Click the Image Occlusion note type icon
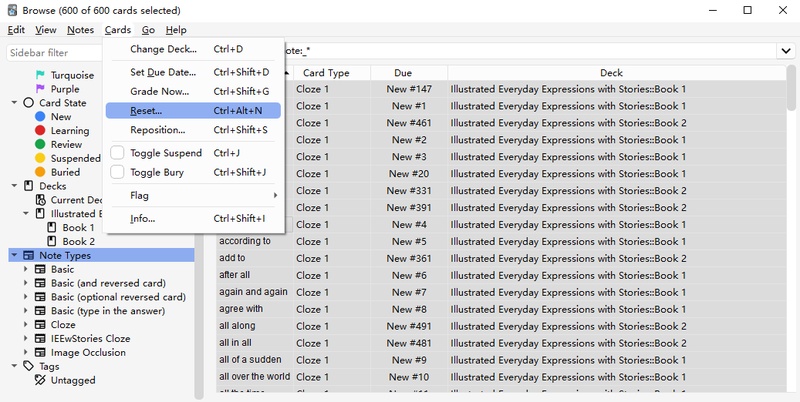 pos(40,353)
